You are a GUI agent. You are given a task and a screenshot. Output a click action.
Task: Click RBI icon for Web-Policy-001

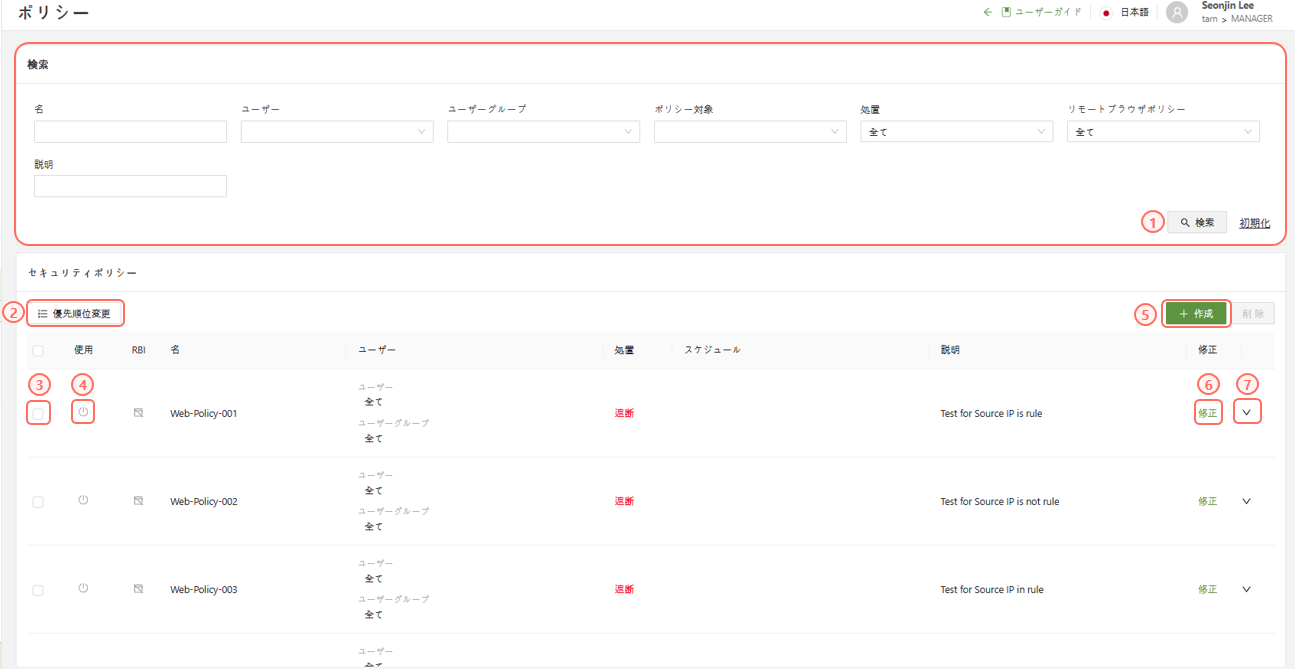tap(139, 412)
